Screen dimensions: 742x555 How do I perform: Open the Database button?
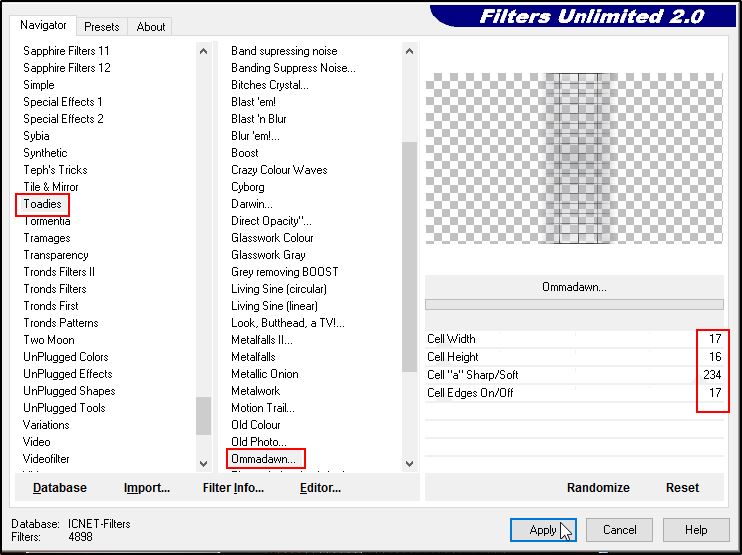[60, 488]
